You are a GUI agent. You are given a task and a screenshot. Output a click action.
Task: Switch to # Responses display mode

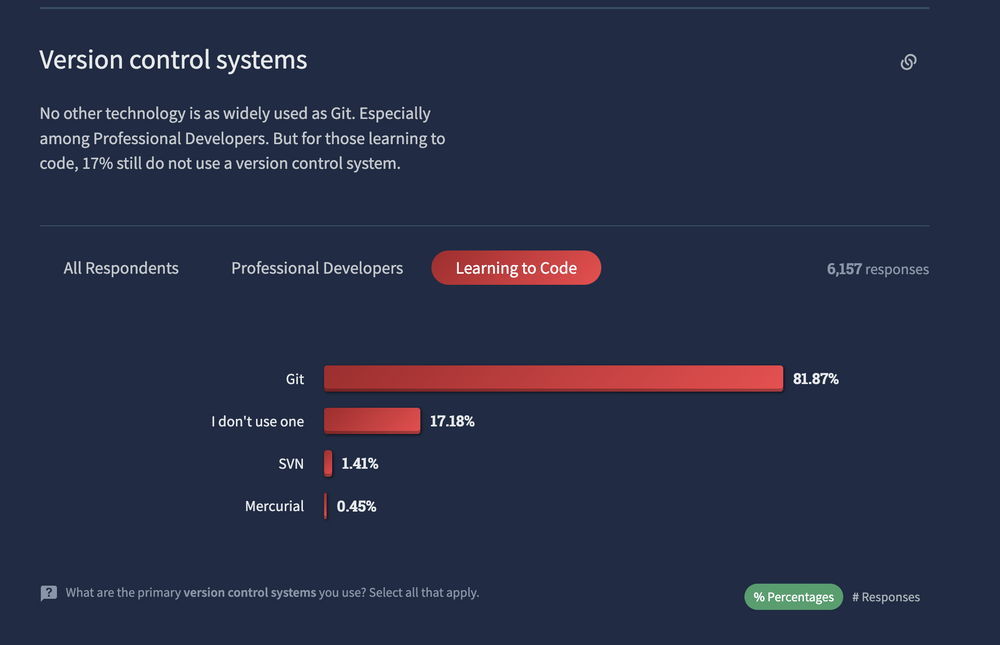pos(886,597)
